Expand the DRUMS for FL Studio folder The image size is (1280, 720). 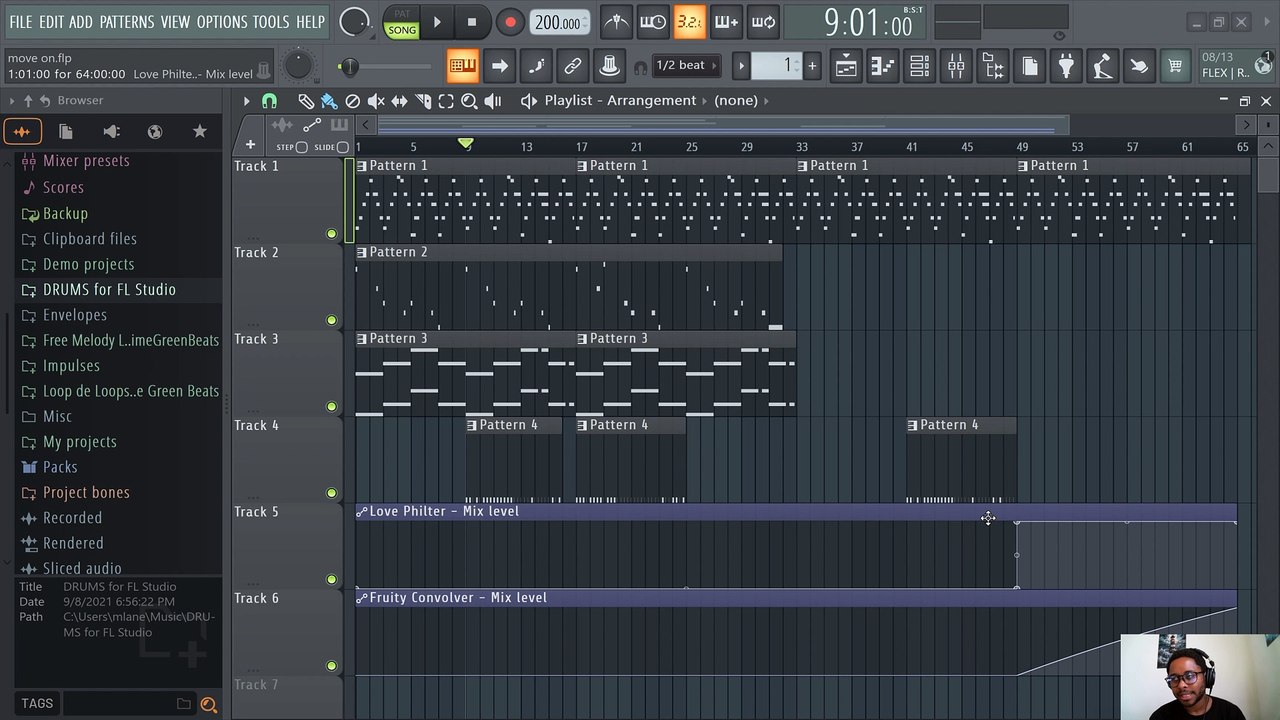pos(109,290)
